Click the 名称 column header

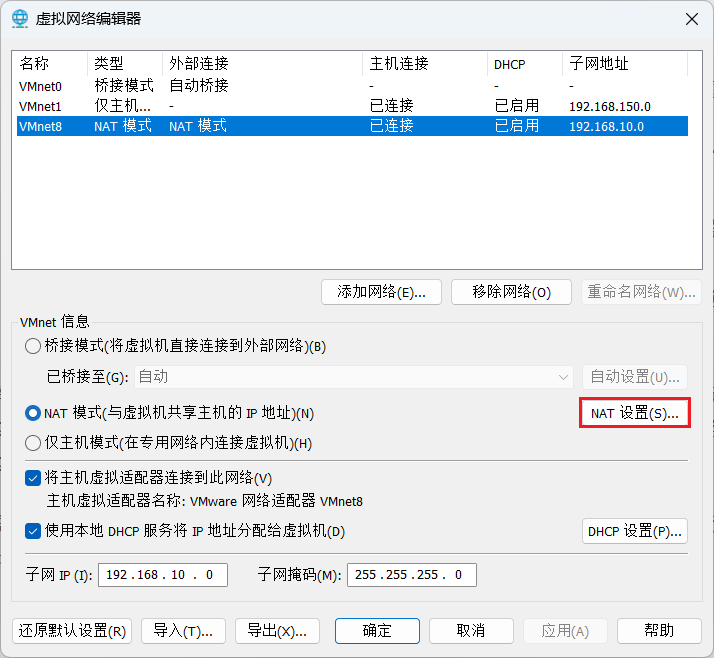click(x=50, y=63)
